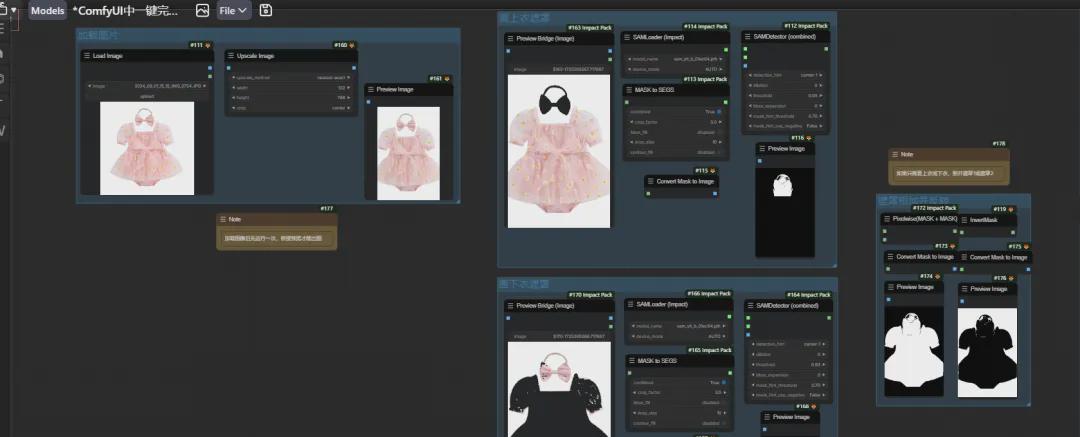Open menu icon of Note node #177
The image size is (1080, 437).
pos(222,219)
